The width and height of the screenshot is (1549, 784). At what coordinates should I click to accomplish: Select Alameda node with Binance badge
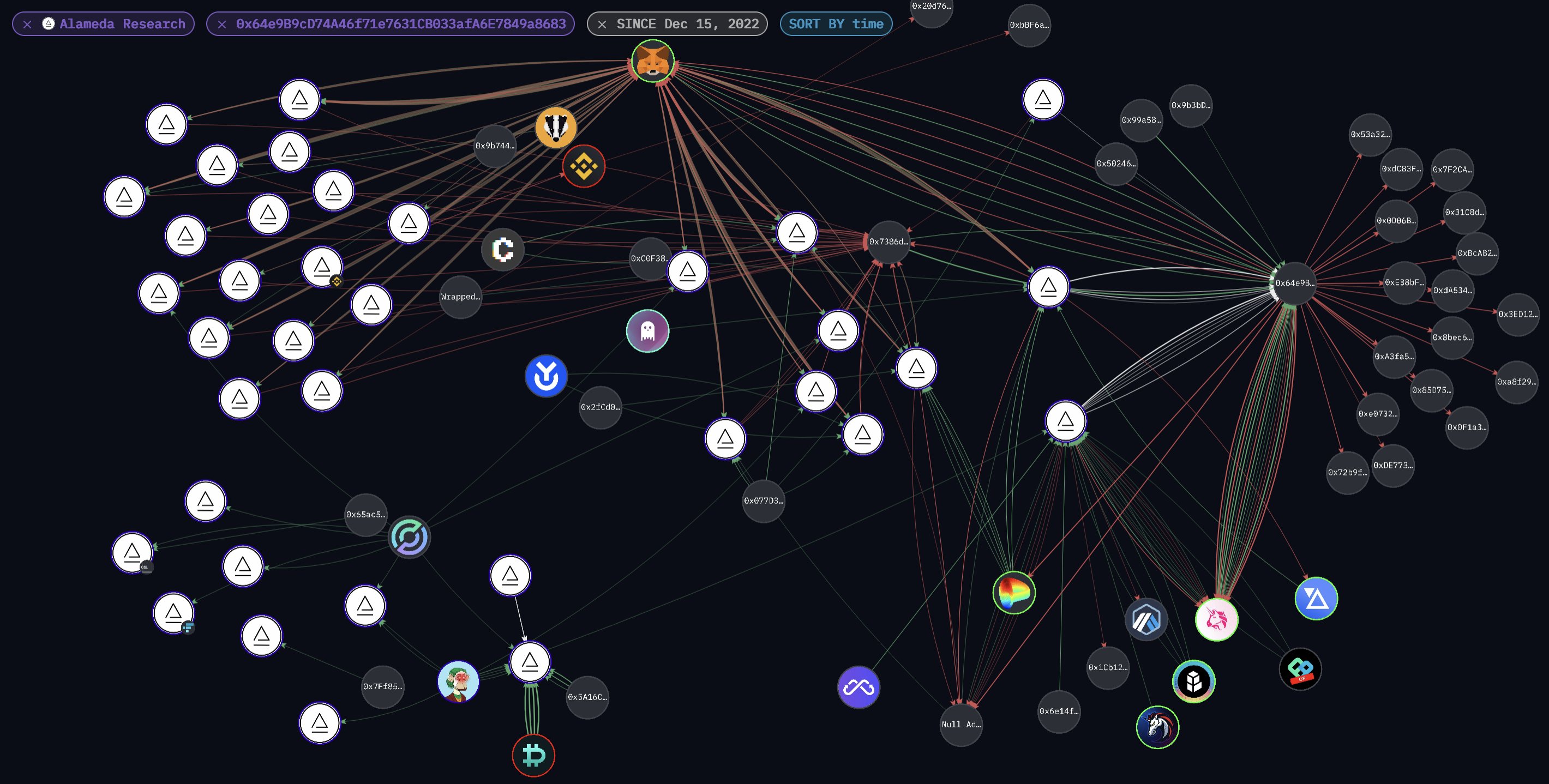pos(322,267)
